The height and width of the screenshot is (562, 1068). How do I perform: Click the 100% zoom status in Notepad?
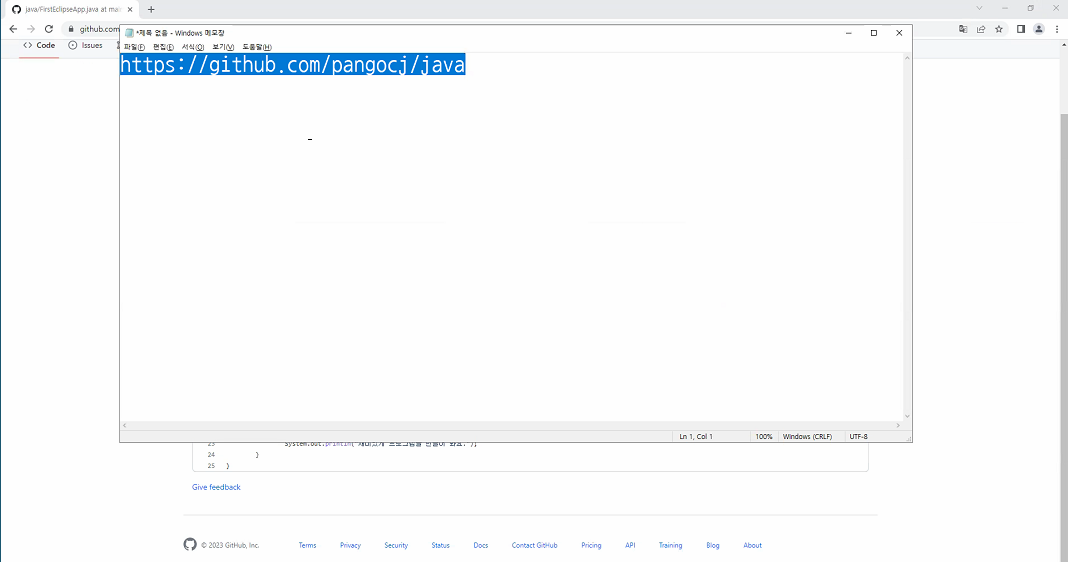point(764,437)
